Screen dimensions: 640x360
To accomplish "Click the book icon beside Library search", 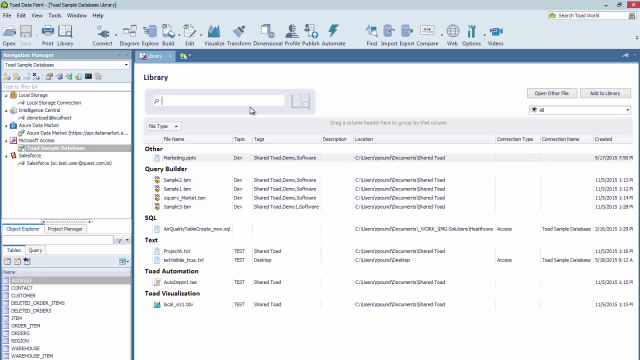I will (x=300, y=101).
